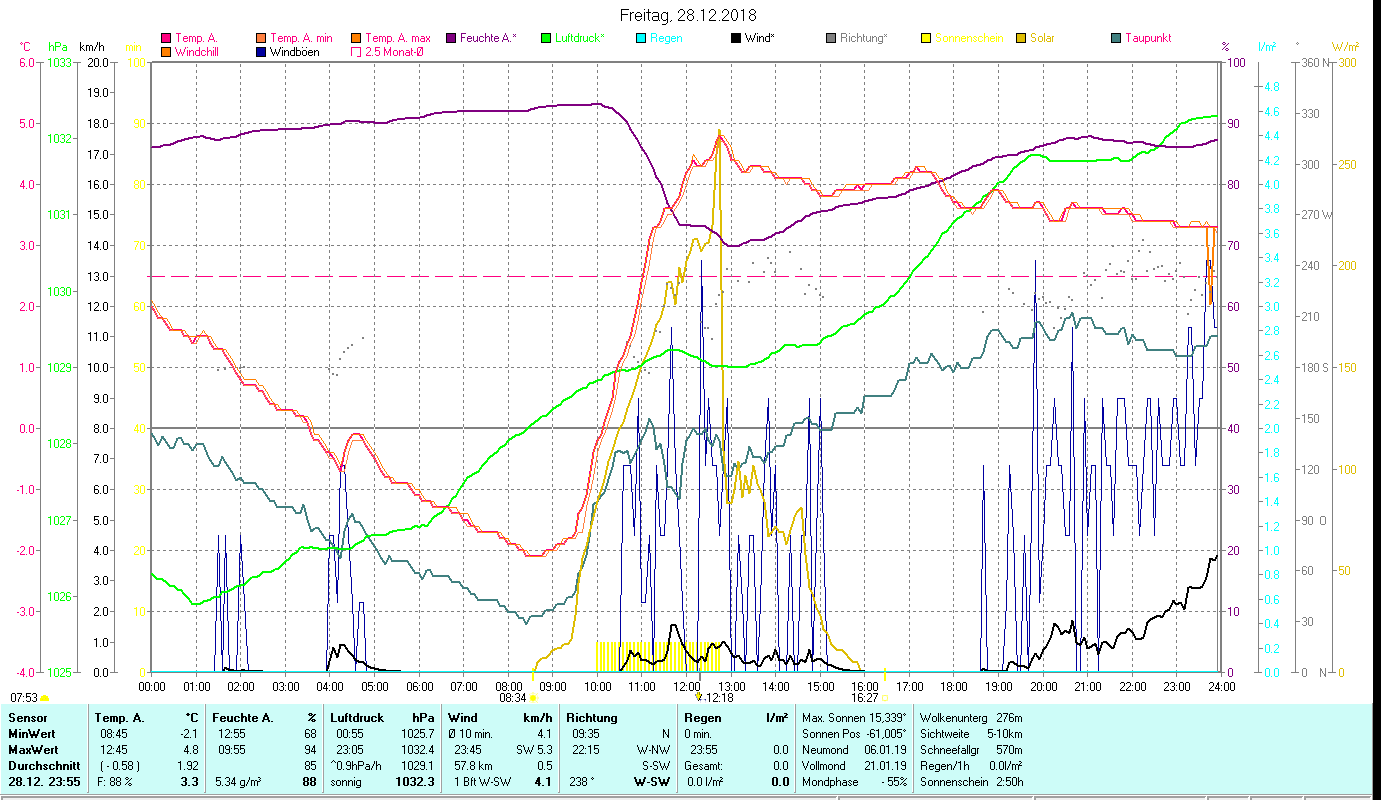Click the Neumond 06.01.19 entry

click(x=855, y=750)
